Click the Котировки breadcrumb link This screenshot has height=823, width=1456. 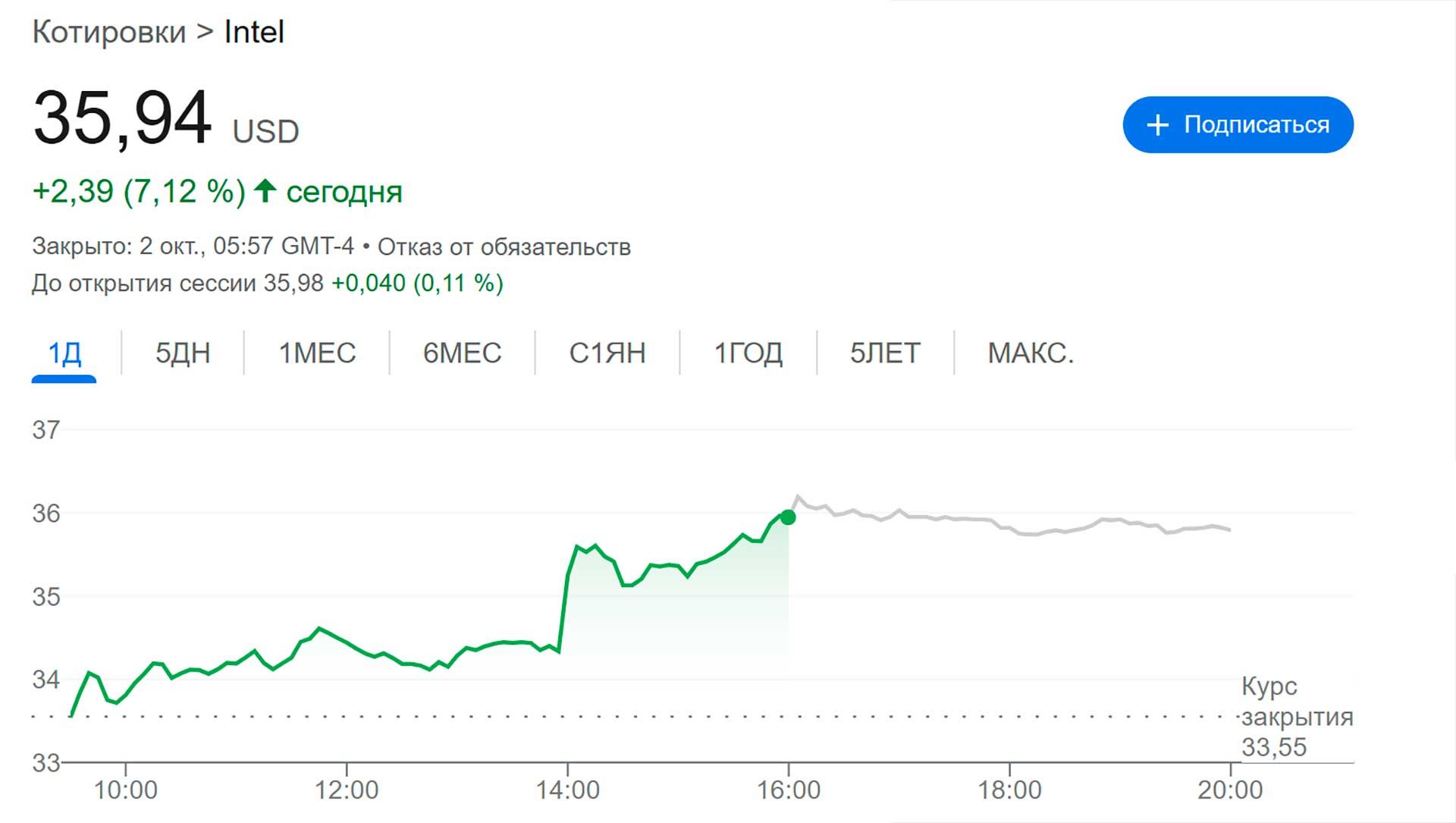tap(111, 32)
